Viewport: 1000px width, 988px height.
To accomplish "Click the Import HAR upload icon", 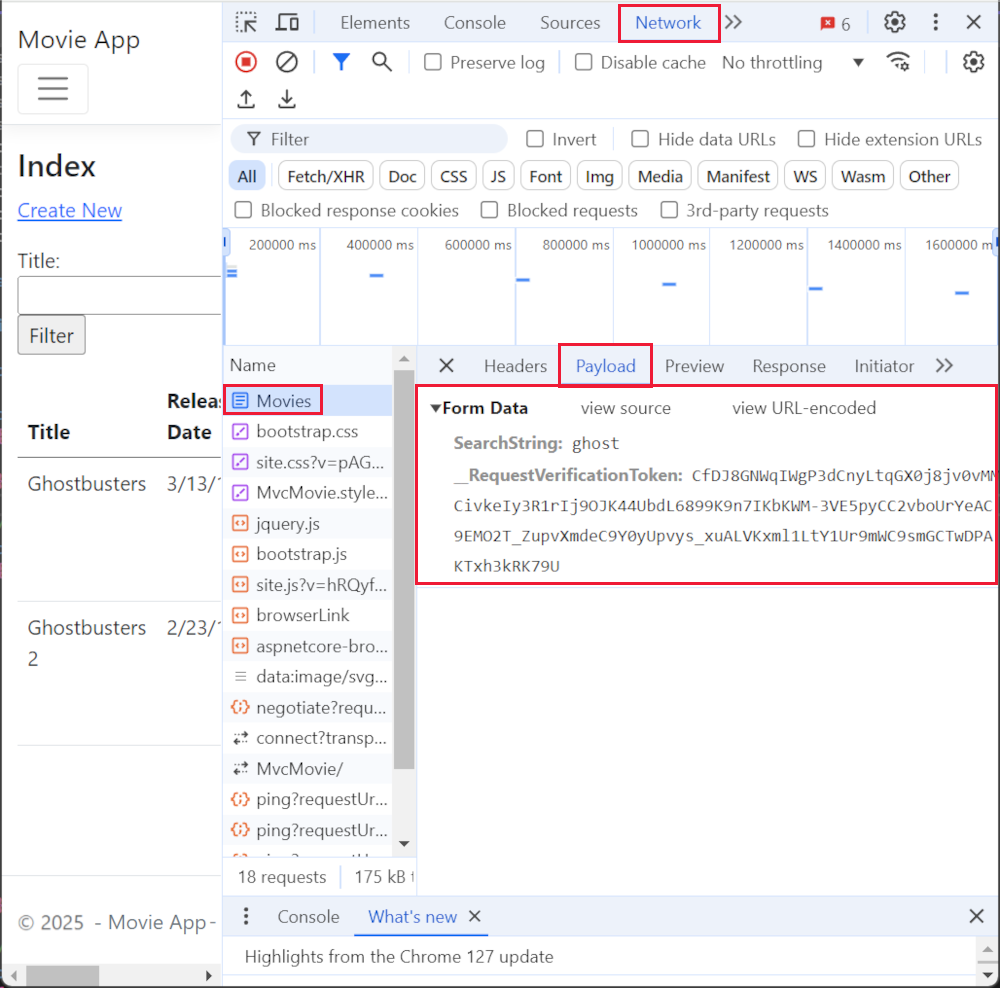I will pos(246,99).
